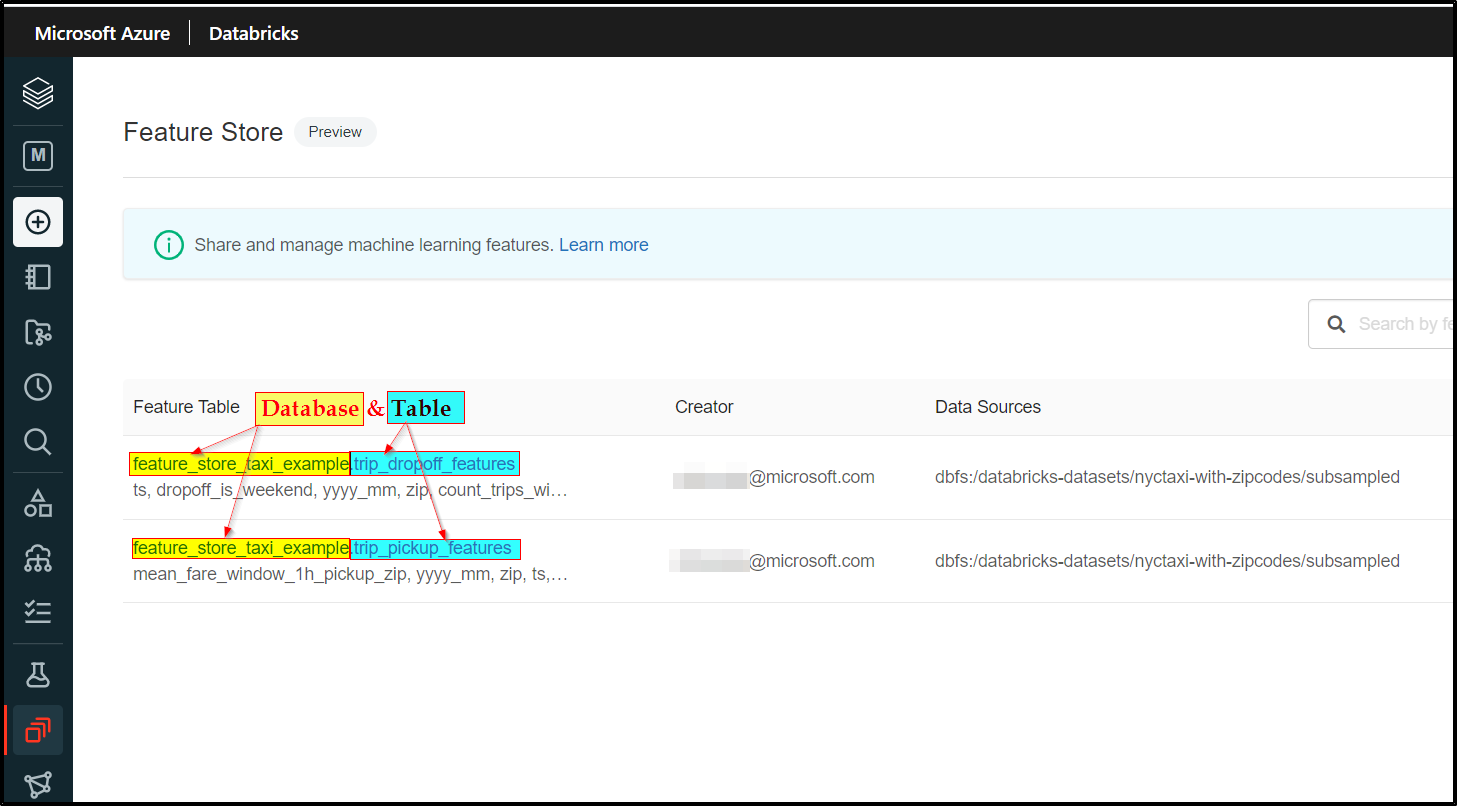The width and height of the screenshot is (1457, 806).
Task: Click features list starting 'mean_fare_window_1h_pickup_zip'
Action: click(x=350, y=575)
